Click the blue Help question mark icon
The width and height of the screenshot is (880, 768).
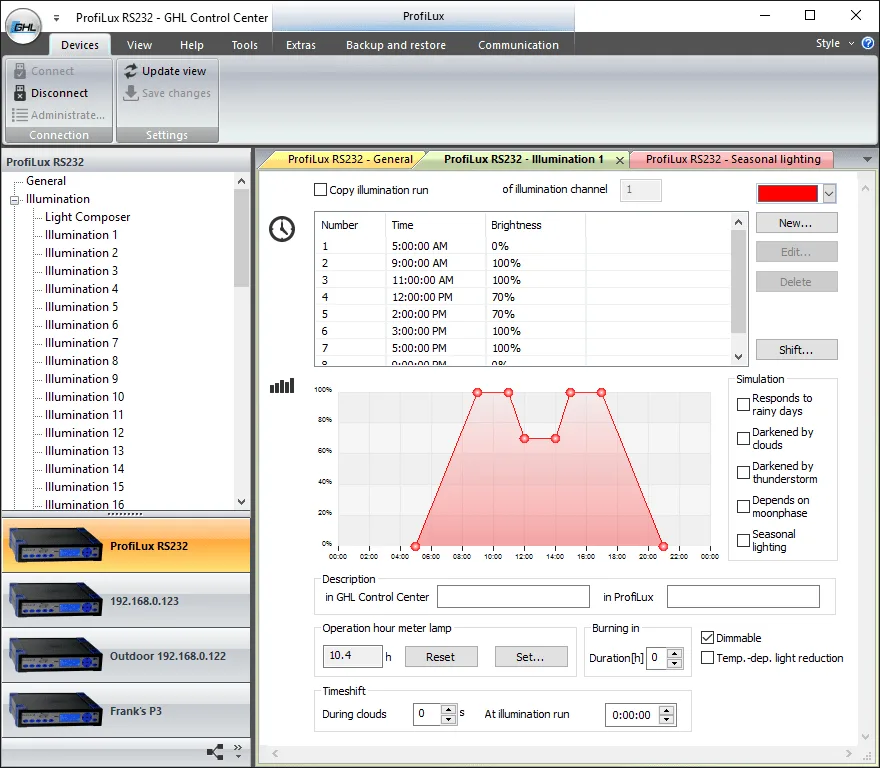coord(868,43)
